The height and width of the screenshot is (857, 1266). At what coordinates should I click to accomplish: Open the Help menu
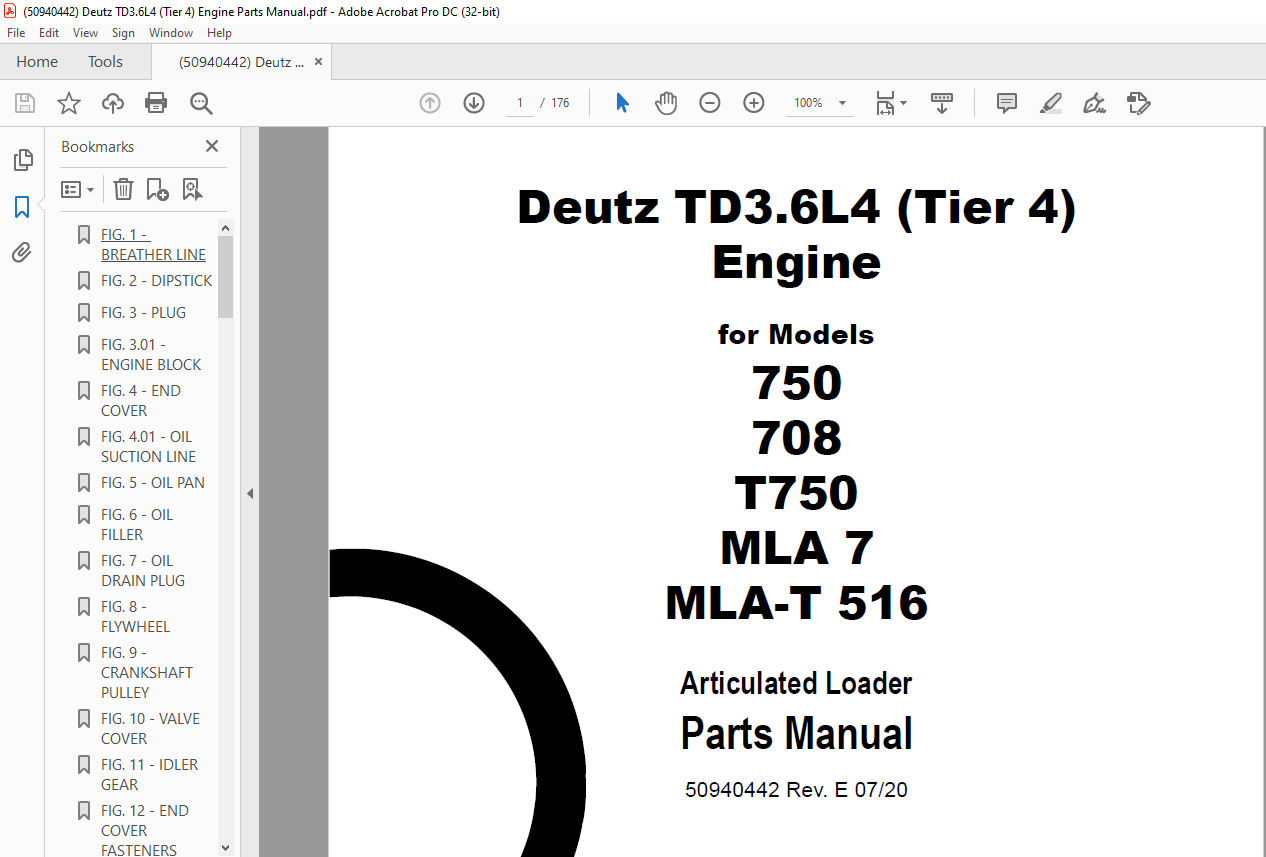[219, 33]
